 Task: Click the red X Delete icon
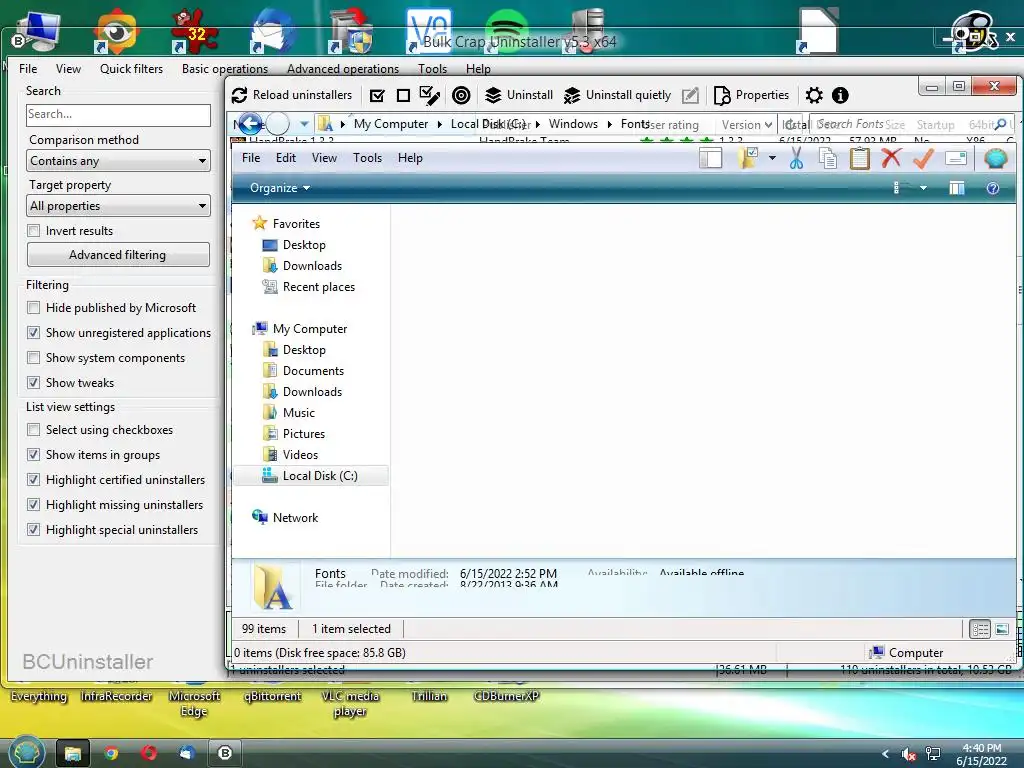891,158
